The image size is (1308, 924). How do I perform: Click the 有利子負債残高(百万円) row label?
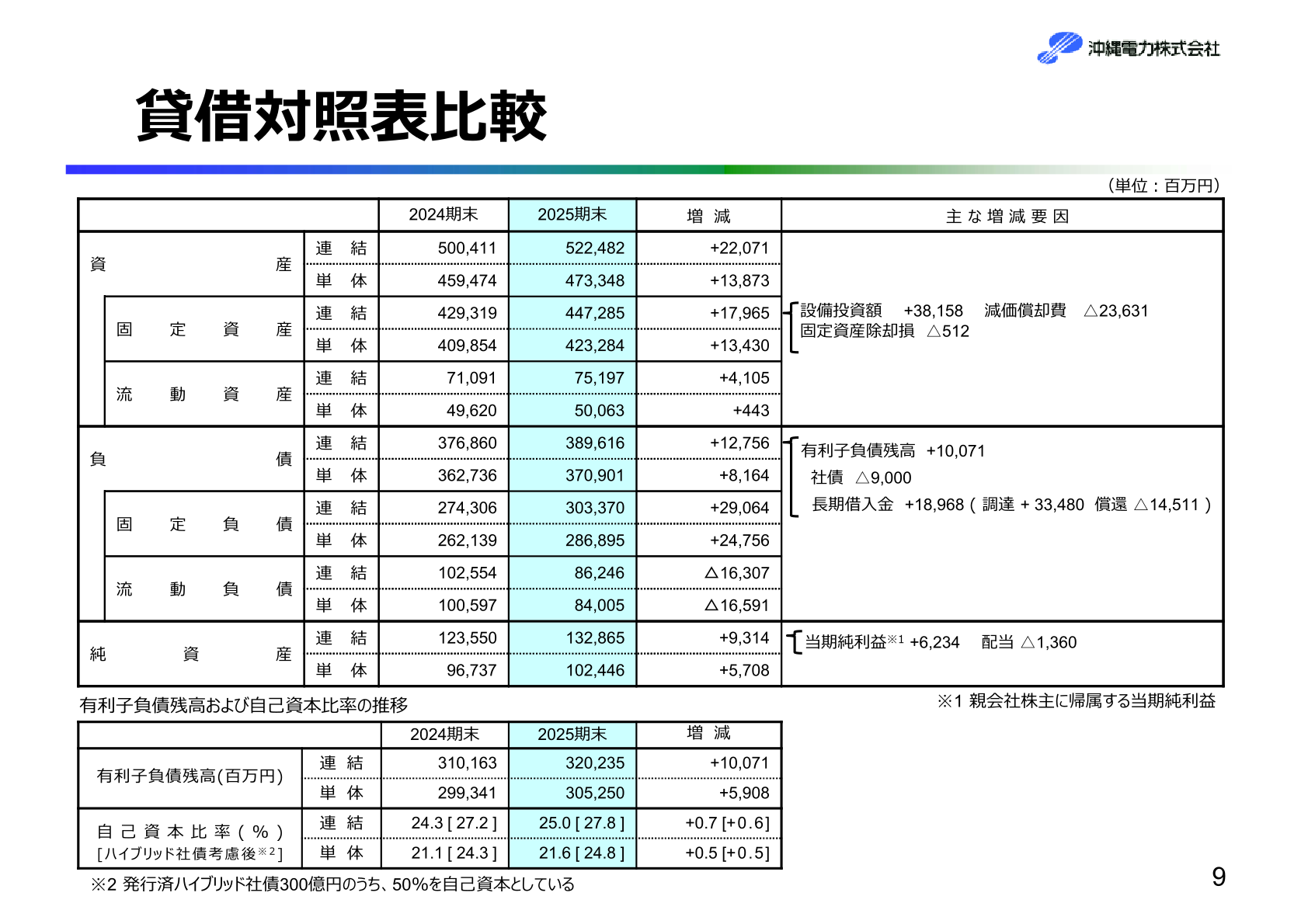[190, 776]
